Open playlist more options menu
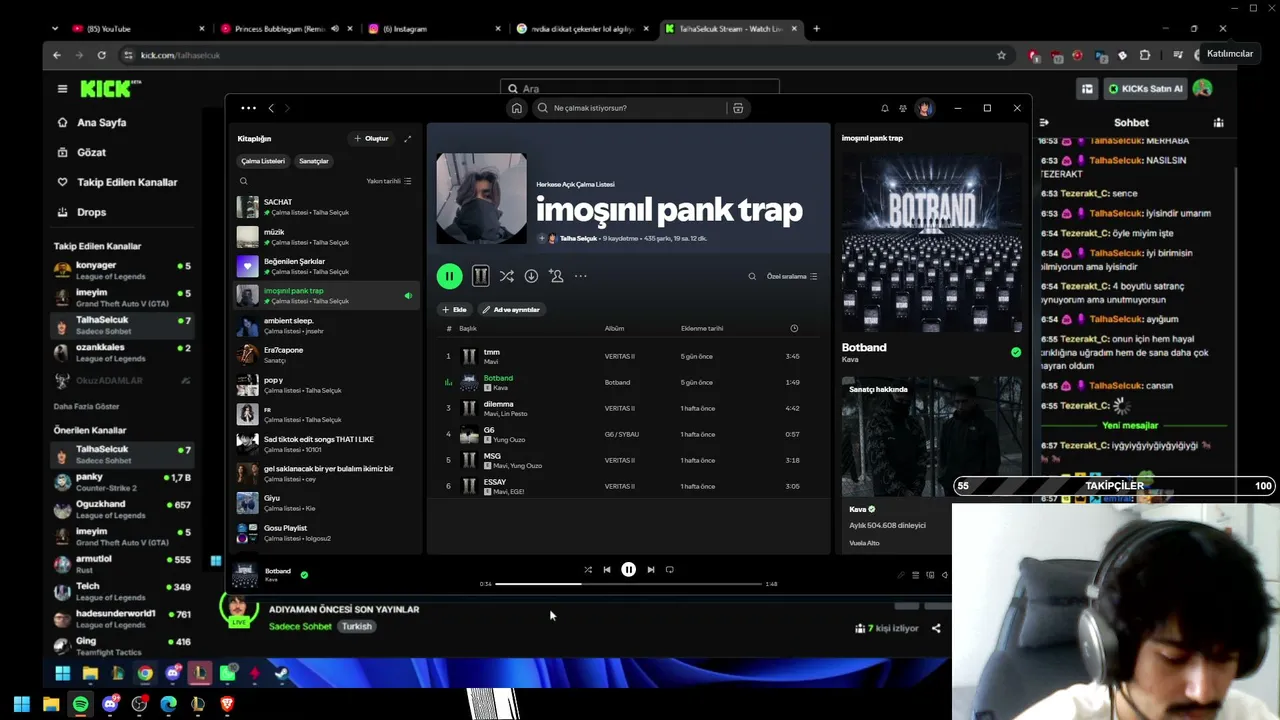Screen dimensions: 1280x720 [580, 276]
